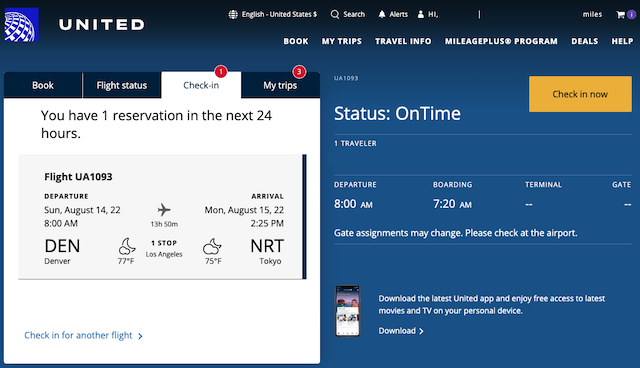Click the purple info icon by cart

coord(631,15)
